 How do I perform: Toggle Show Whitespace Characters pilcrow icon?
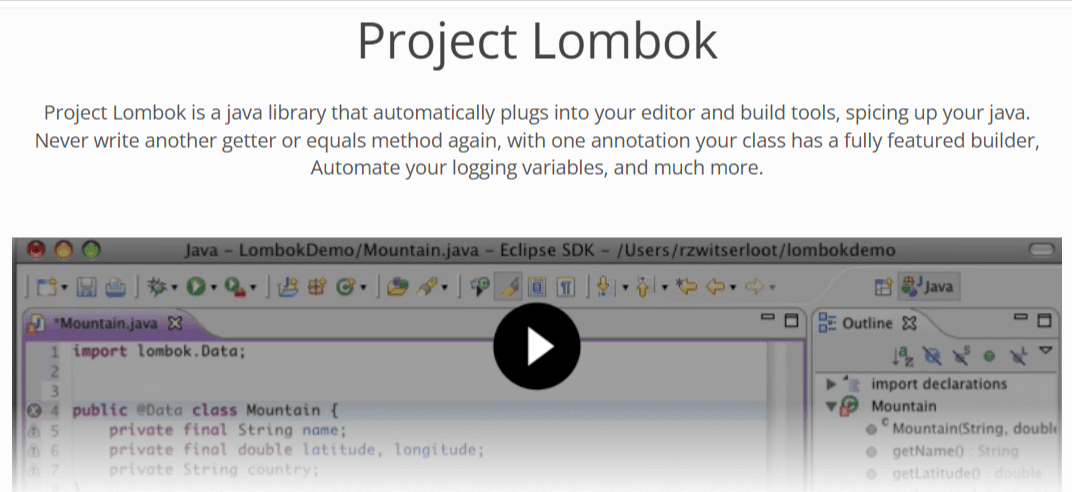(565, 288)
